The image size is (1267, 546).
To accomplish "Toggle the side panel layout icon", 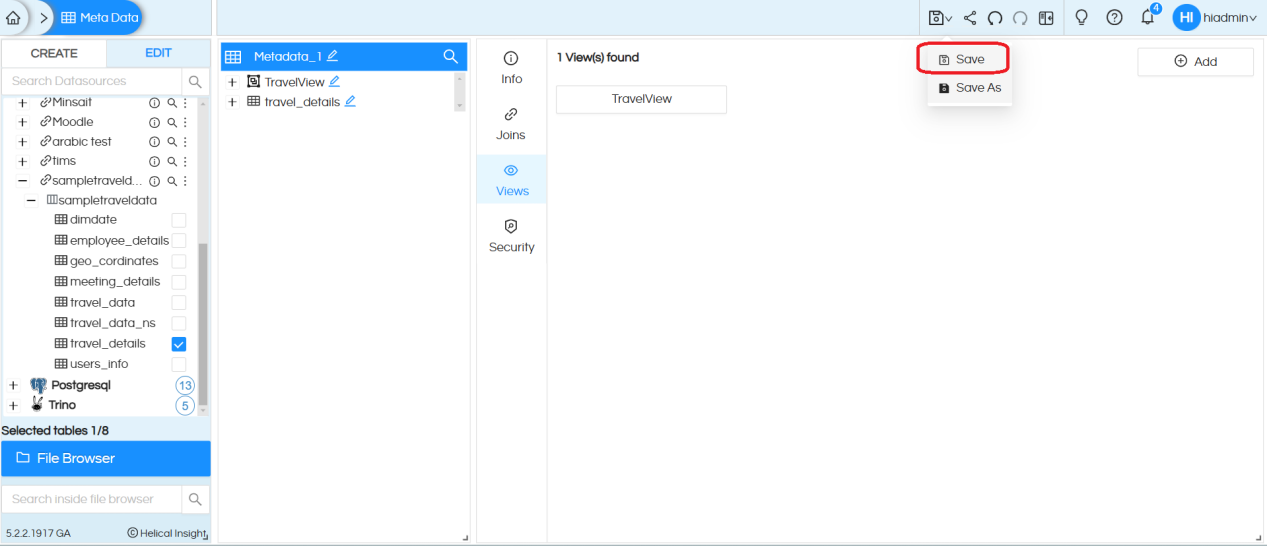I will point(1046,18).
